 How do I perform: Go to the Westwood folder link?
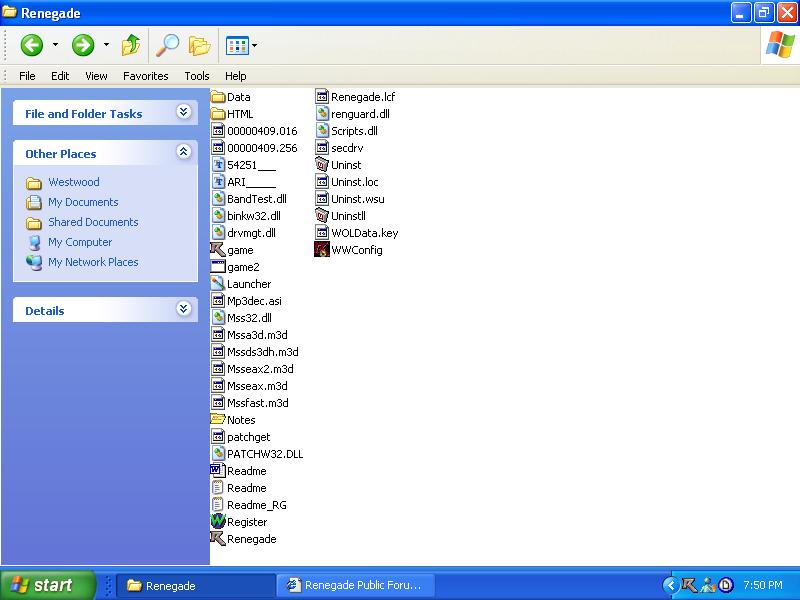pyautogui.click(x=74, y=182)
